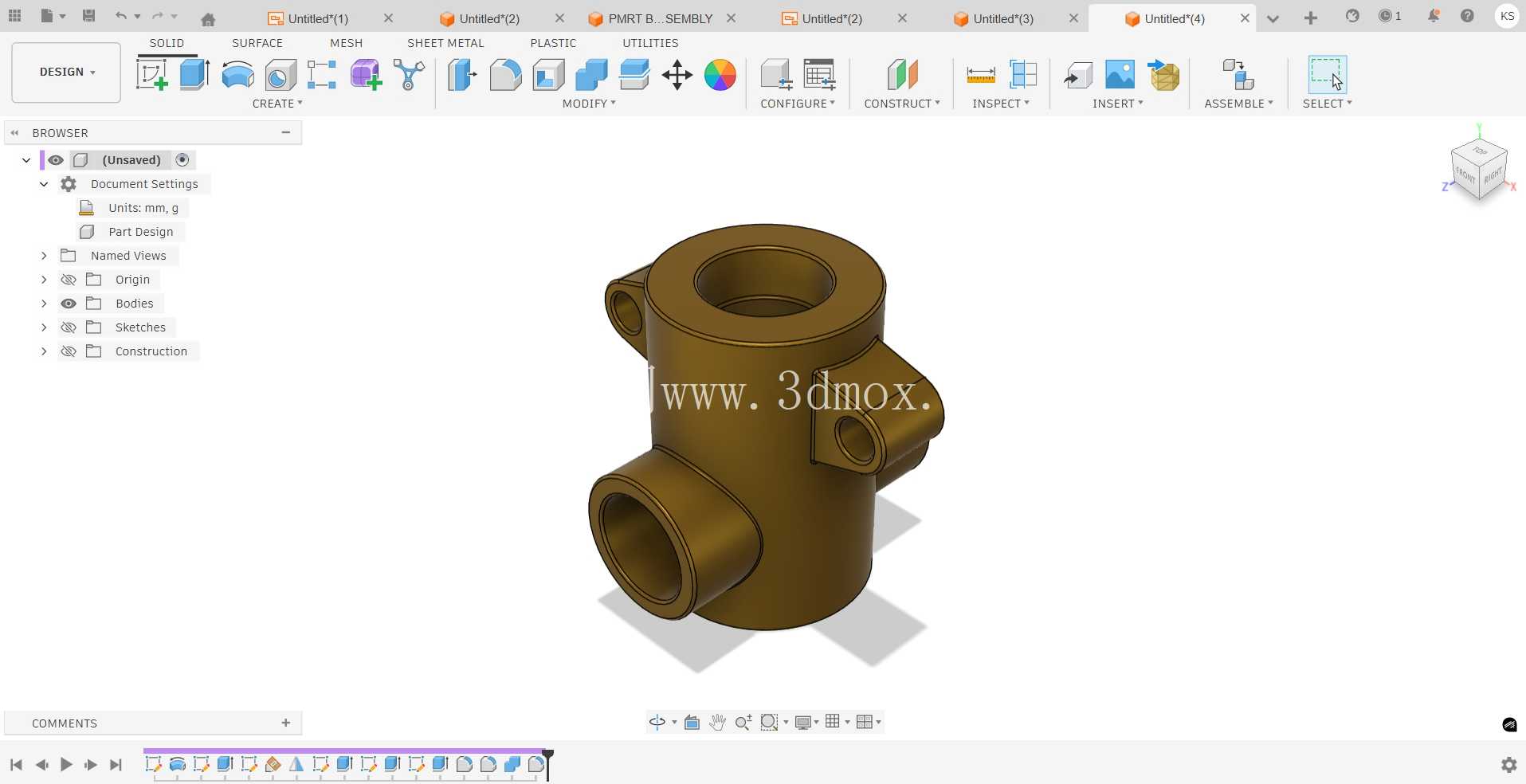
Task: Toggle visibility of the (Unsaved) root component
Action: point(56,160)
